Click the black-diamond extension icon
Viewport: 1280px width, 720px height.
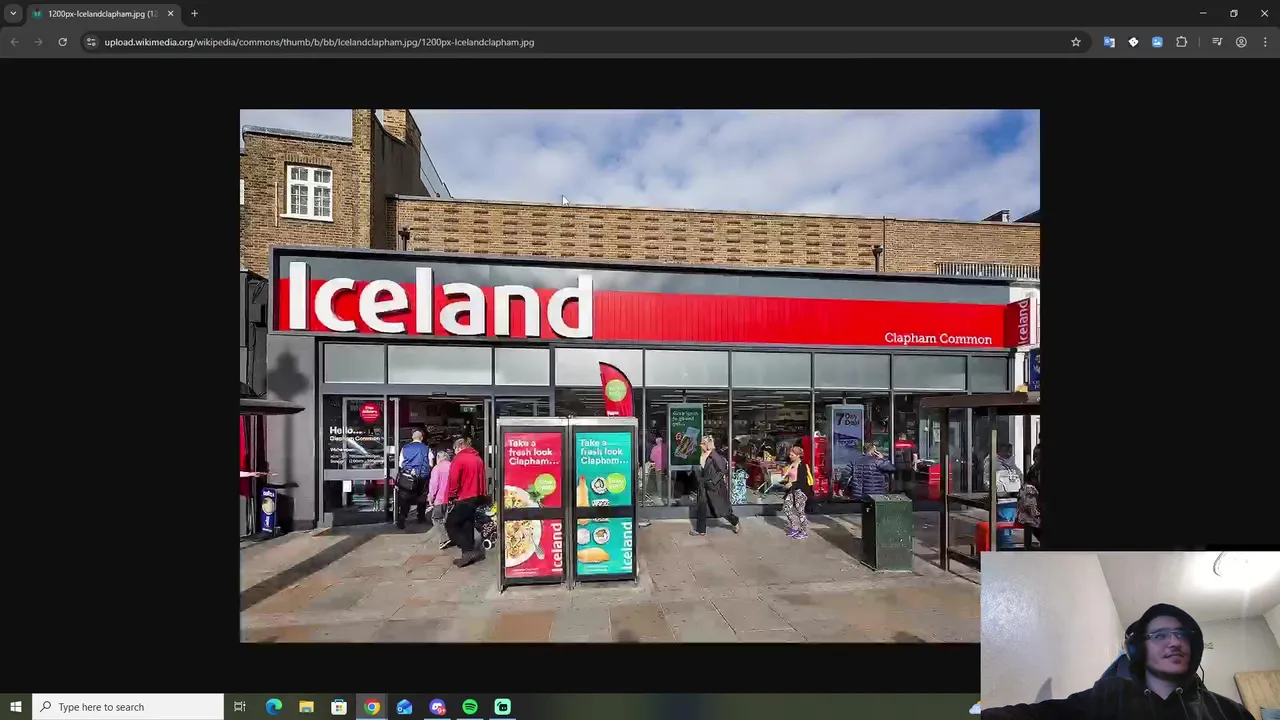pos(1133,42)
